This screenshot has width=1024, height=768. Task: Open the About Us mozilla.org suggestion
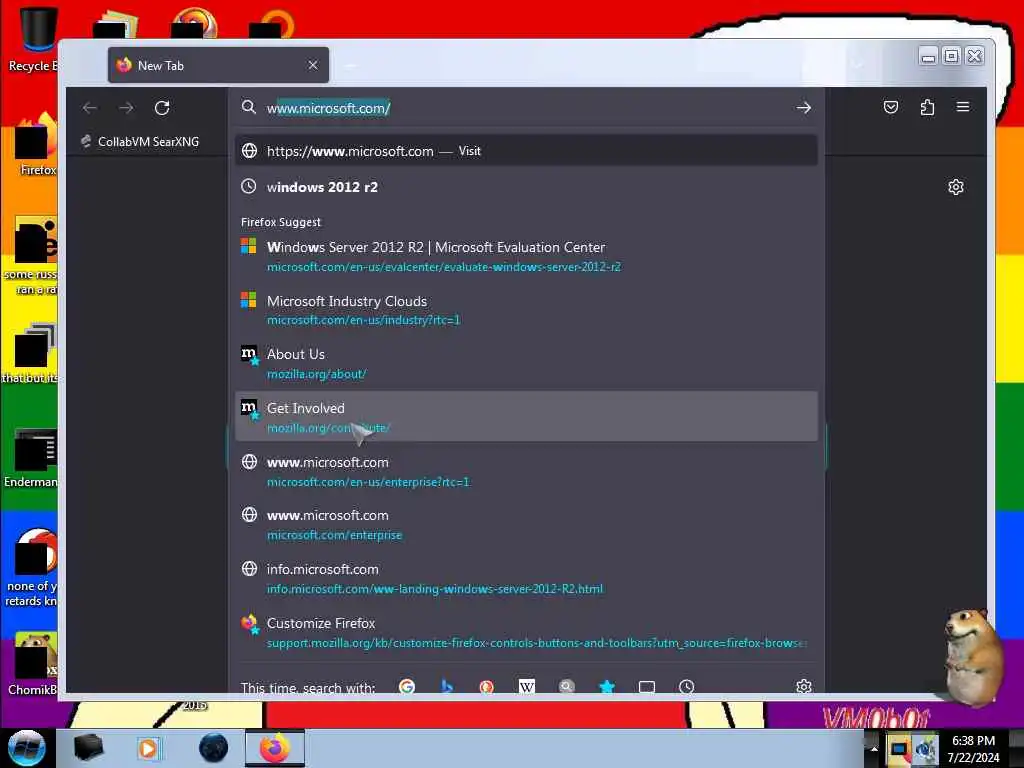pyautogui.click(x=526, y=363)
